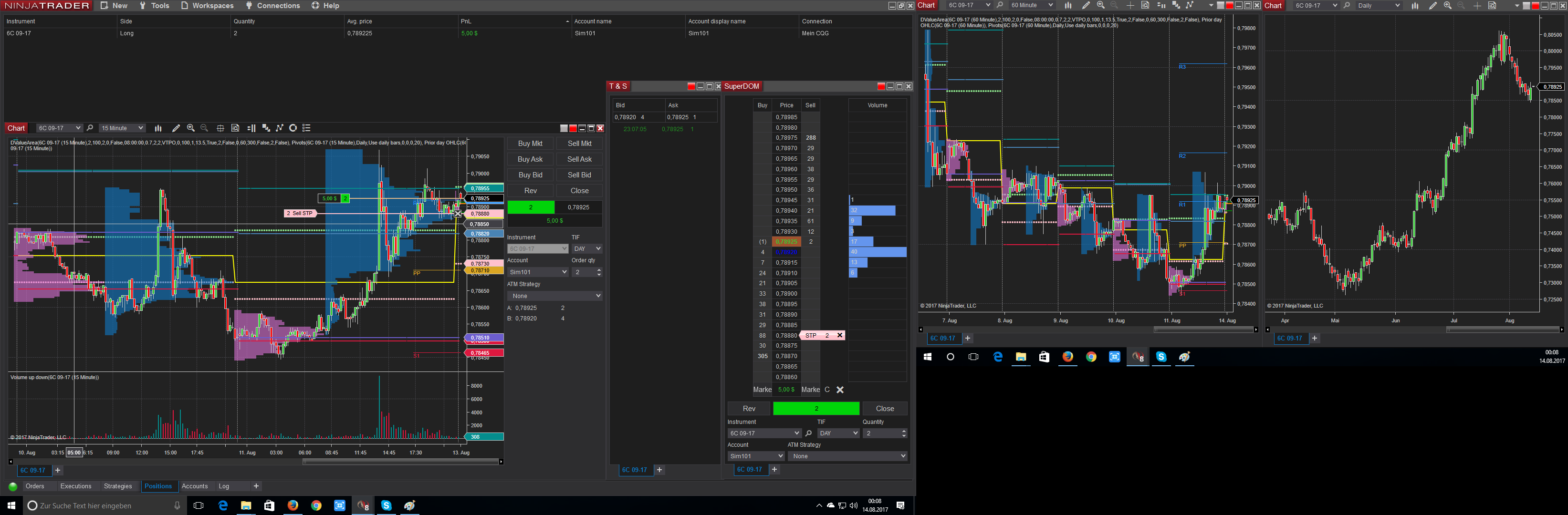Open Skype from the left taskbar
This screenshot has width=1568, height=515.
386,505
